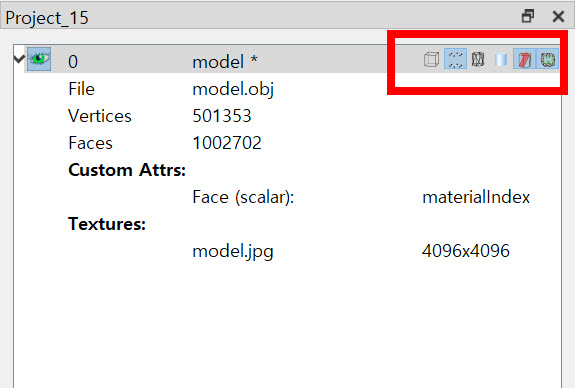The width and height of the screenshot is (575, 388).
Task: Toggle solid fill cylinder render icon
Action: pyautogui.click(x=501, y=59)
